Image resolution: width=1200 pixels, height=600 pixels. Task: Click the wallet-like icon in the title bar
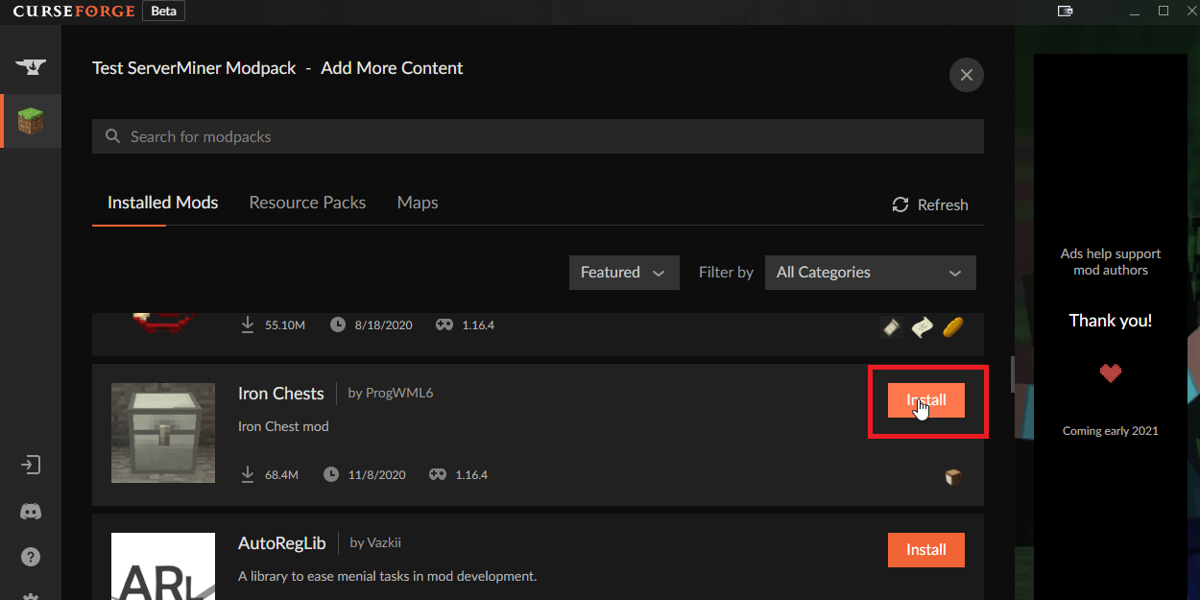point(1065,11)
